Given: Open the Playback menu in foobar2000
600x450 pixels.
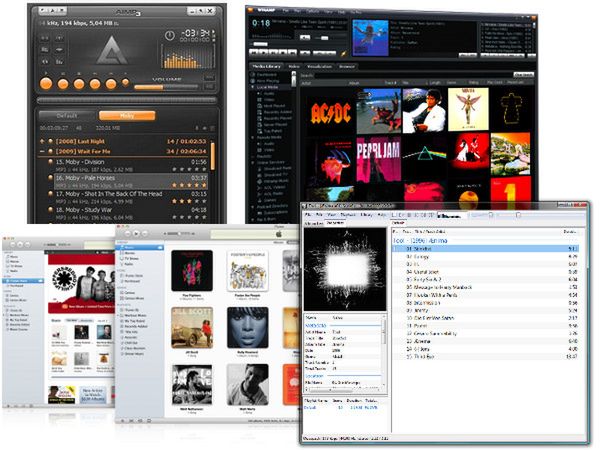Looking at the screenshot, I should 348,215.
